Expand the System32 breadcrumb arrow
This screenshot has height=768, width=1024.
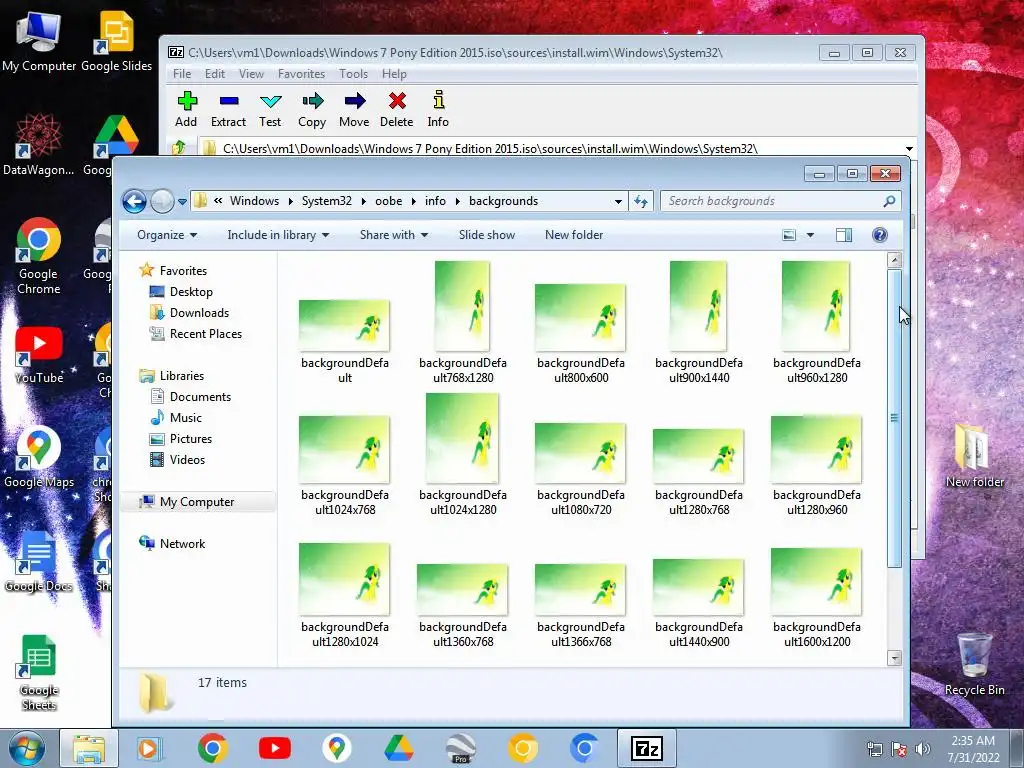tap(363, 201)
